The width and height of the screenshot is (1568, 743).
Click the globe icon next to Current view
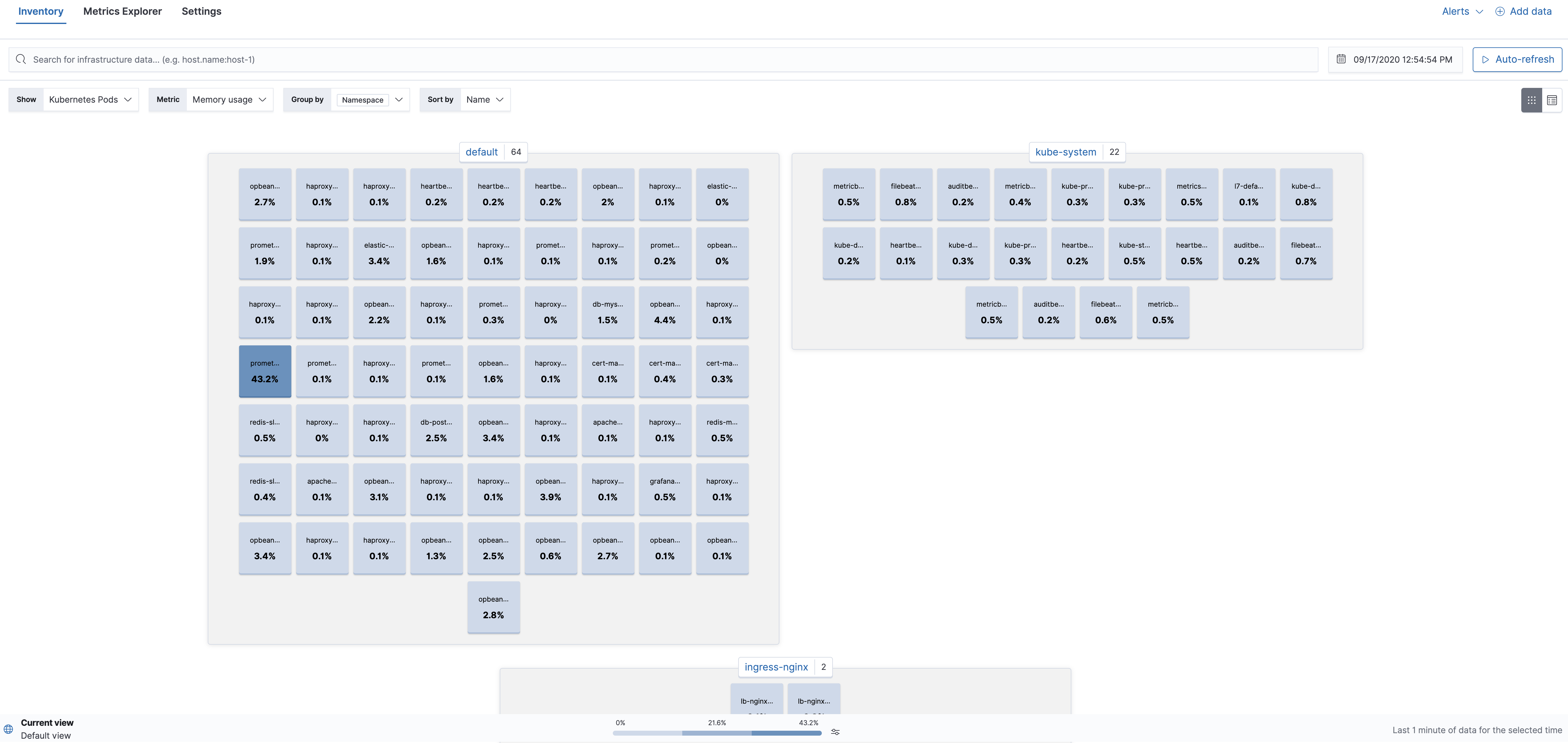(x=8, y=728)
